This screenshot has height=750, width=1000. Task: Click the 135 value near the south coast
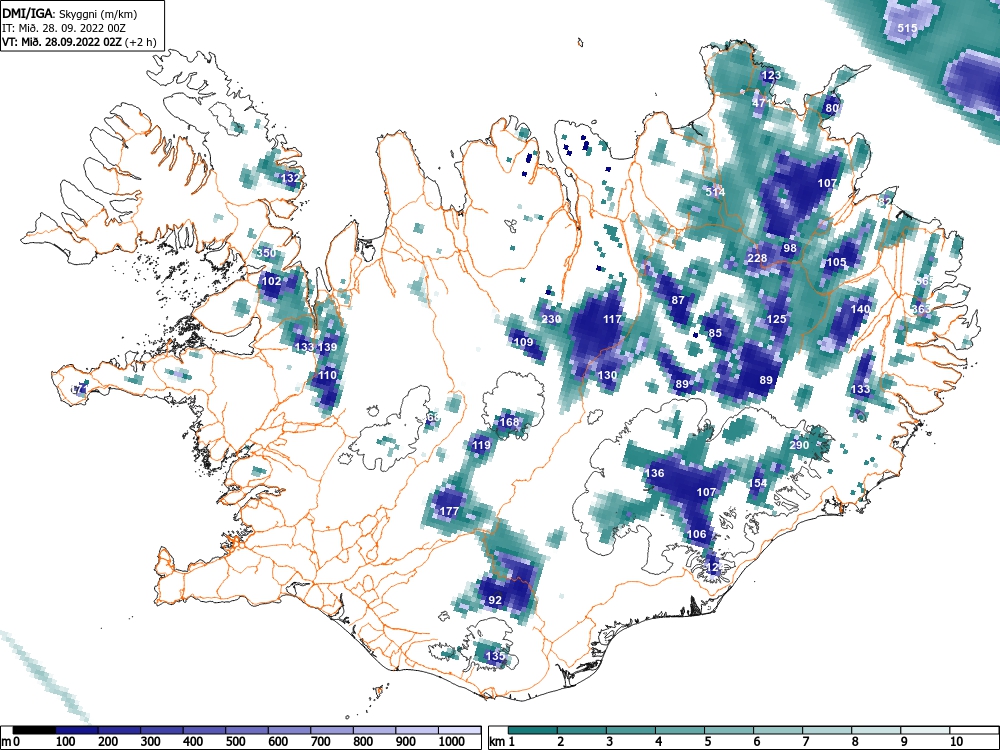(495, 656)
